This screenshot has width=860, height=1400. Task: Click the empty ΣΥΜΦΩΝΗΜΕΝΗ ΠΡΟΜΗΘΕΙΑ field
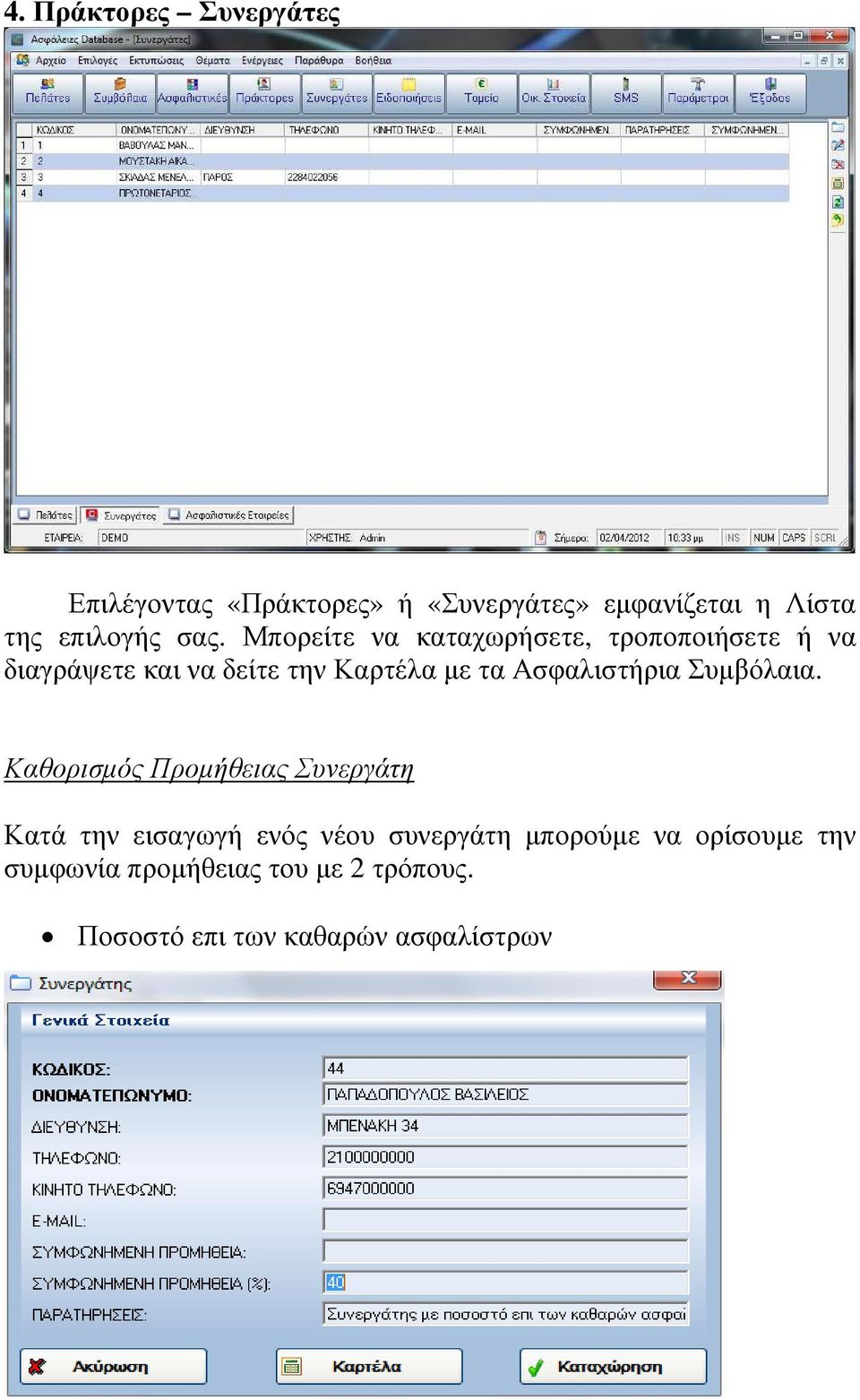tap(505, 1251)
